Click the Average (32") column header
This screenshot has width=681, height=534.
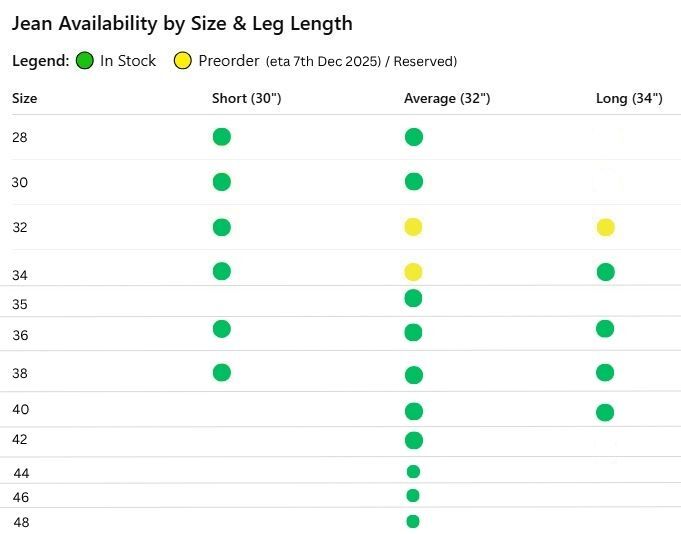pyautogui.click(x=447, y=98)
